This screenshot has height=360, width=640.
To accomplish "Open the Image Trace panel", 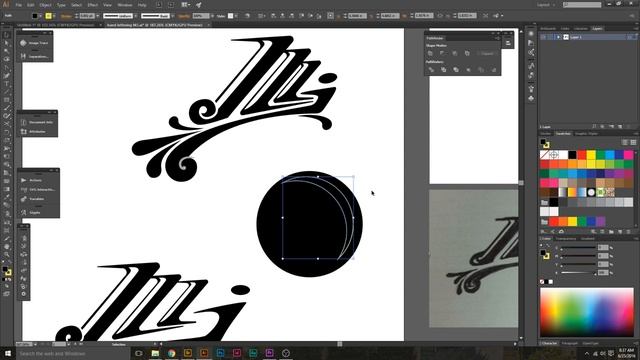I will 35,43.
